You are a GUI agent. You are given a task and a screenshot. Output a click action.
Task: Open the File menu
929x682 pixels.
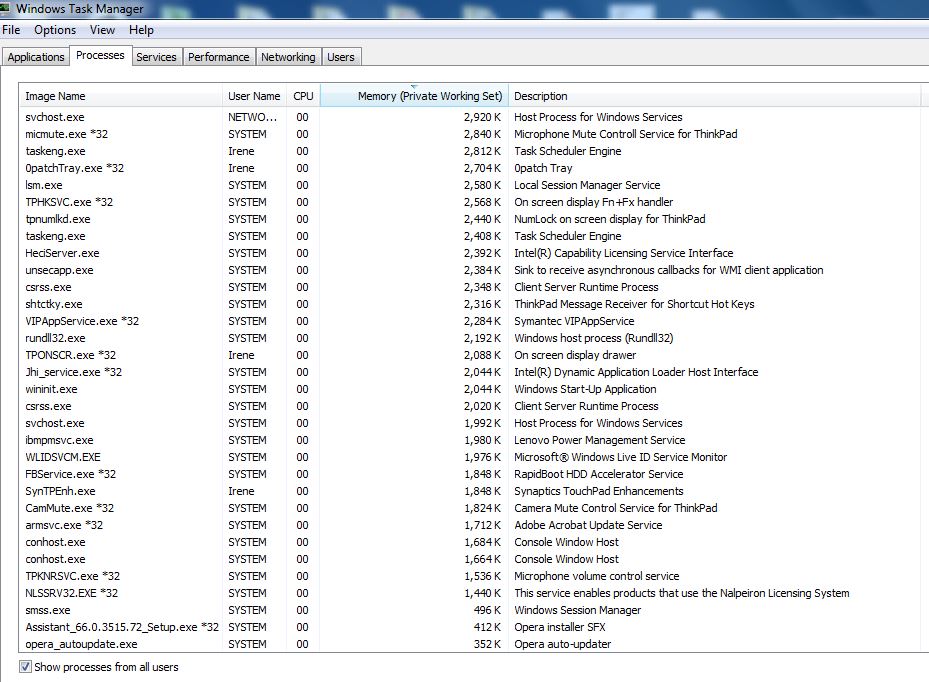pos(11,30)
